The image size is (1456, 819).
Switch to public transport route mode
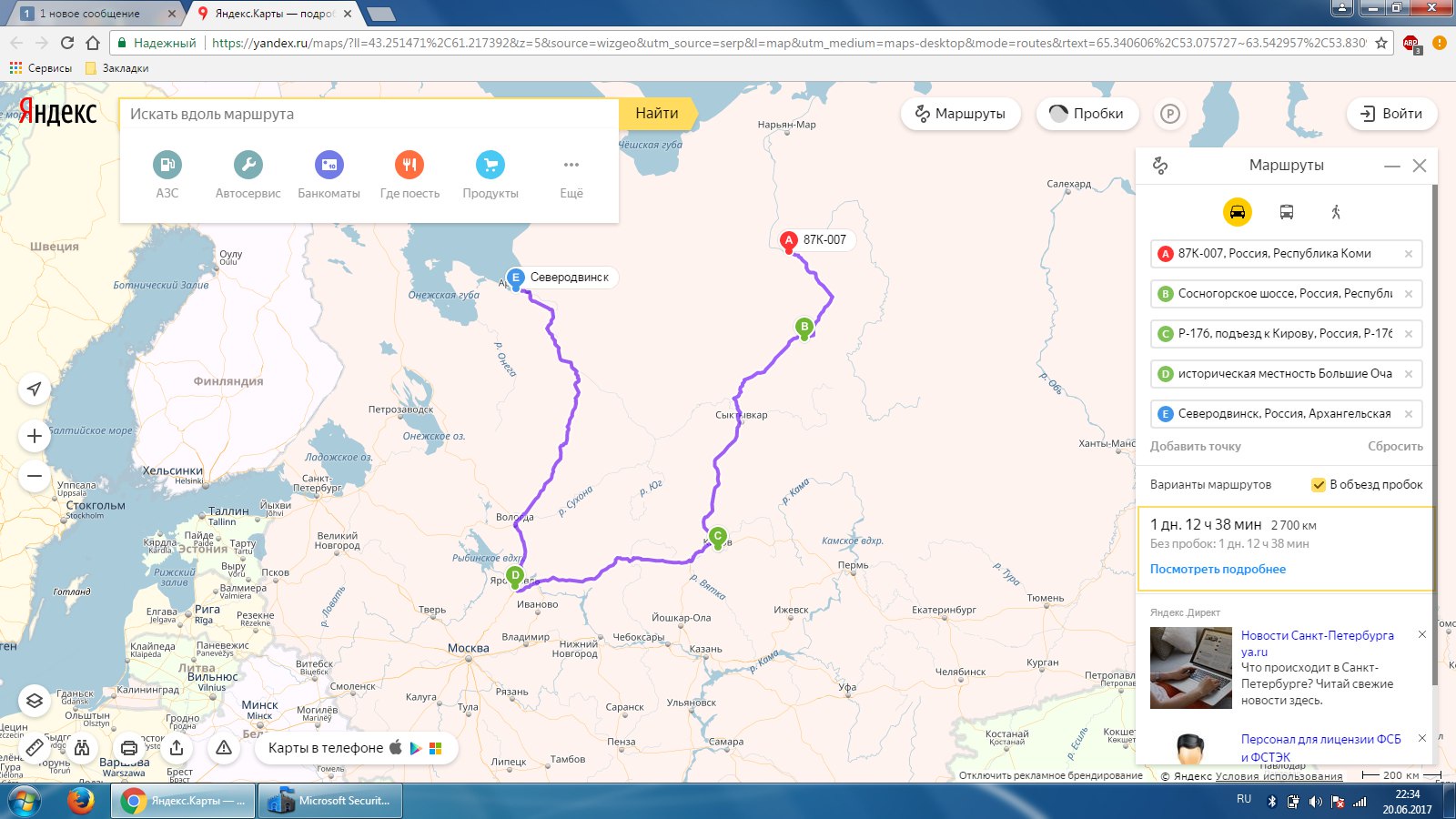[1287, 212]
